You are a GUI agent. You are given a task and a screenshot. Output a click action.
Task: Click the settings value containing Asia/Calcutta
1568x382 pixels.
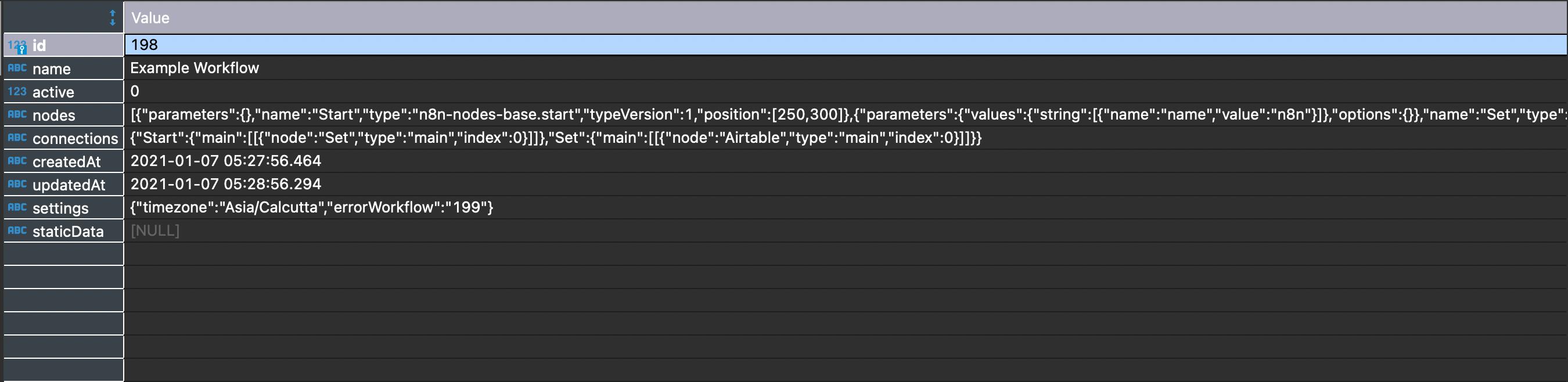pyautogui.click(x=311, y=207)
